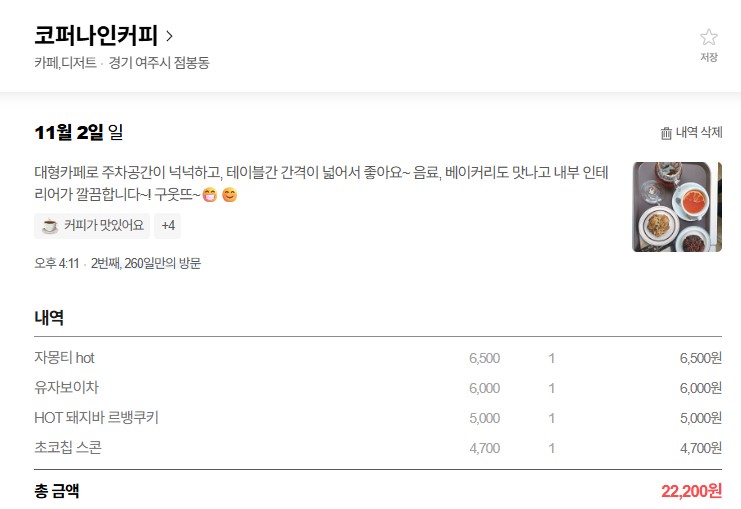Click the 자몽티 hot item row
The height and width of the screenshot is (509, 741).
64,358
